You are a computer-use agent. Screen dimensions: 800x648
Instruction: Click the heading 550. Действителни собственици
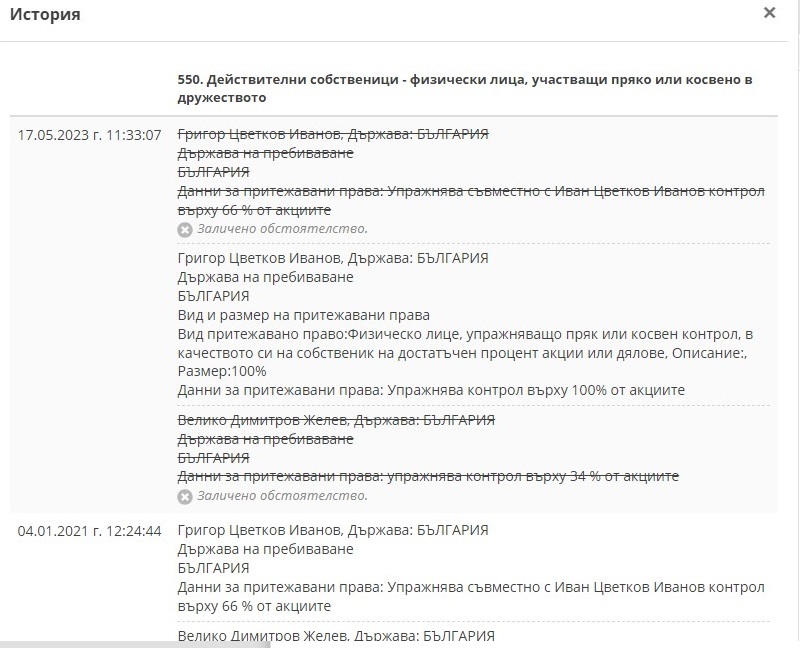click(x=465, y=88)
